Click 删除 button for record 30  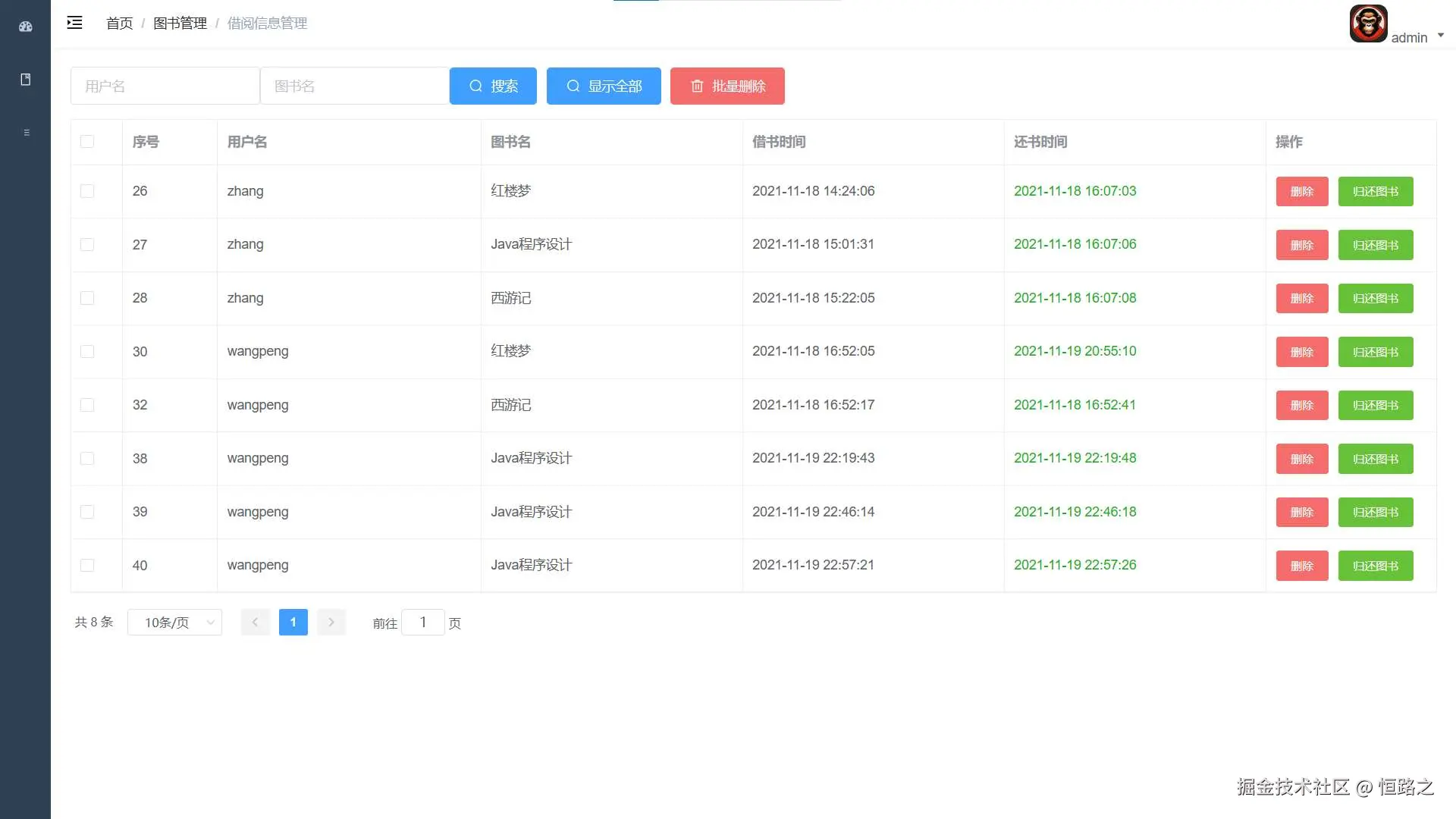1301,352
